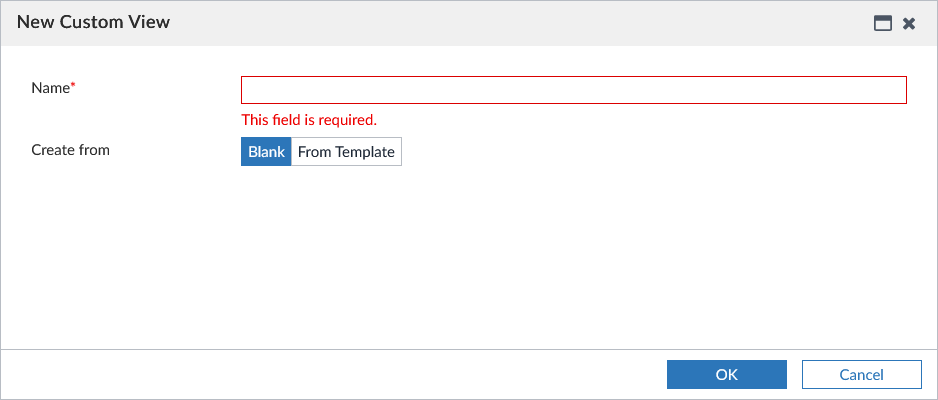Choose Blank as the creation source
This screenshot has height=400, width=938.
(266, 152)
